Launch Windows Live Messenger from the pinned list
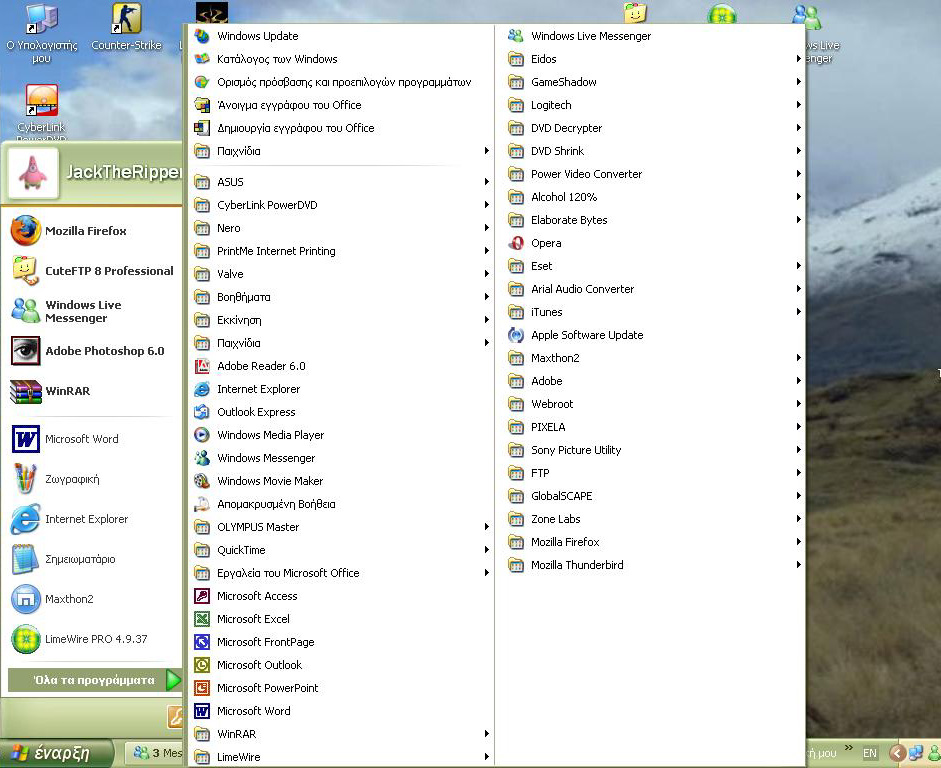Image resolution: width=941 pixels, height=768 pixels. click(91, 311)
